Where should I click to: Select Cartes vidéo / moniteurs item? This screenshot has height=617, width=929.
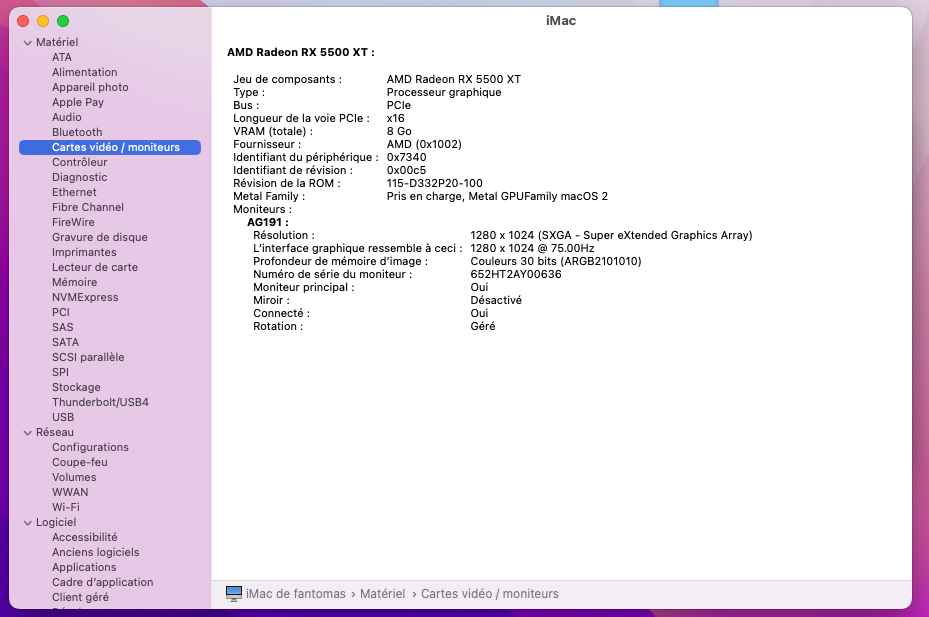coord(110,147)
